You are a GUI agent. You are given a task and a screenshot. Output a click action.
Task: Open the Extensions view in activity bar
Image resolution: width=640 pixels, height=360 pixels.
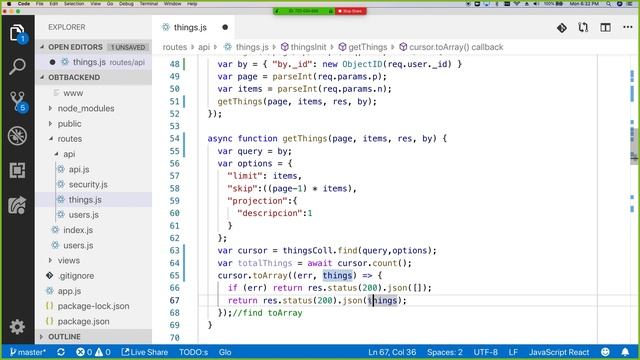[17, 170]
